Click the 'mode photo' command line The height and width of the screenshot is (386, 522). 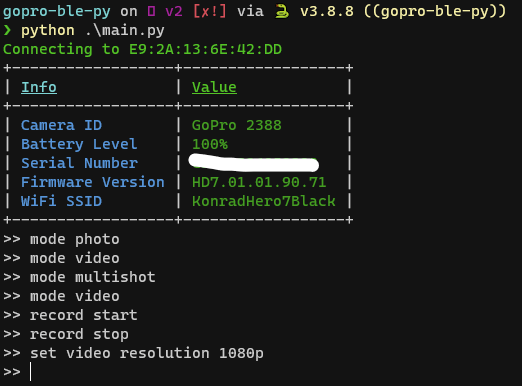pyautogui.click(x=61, y=239)
